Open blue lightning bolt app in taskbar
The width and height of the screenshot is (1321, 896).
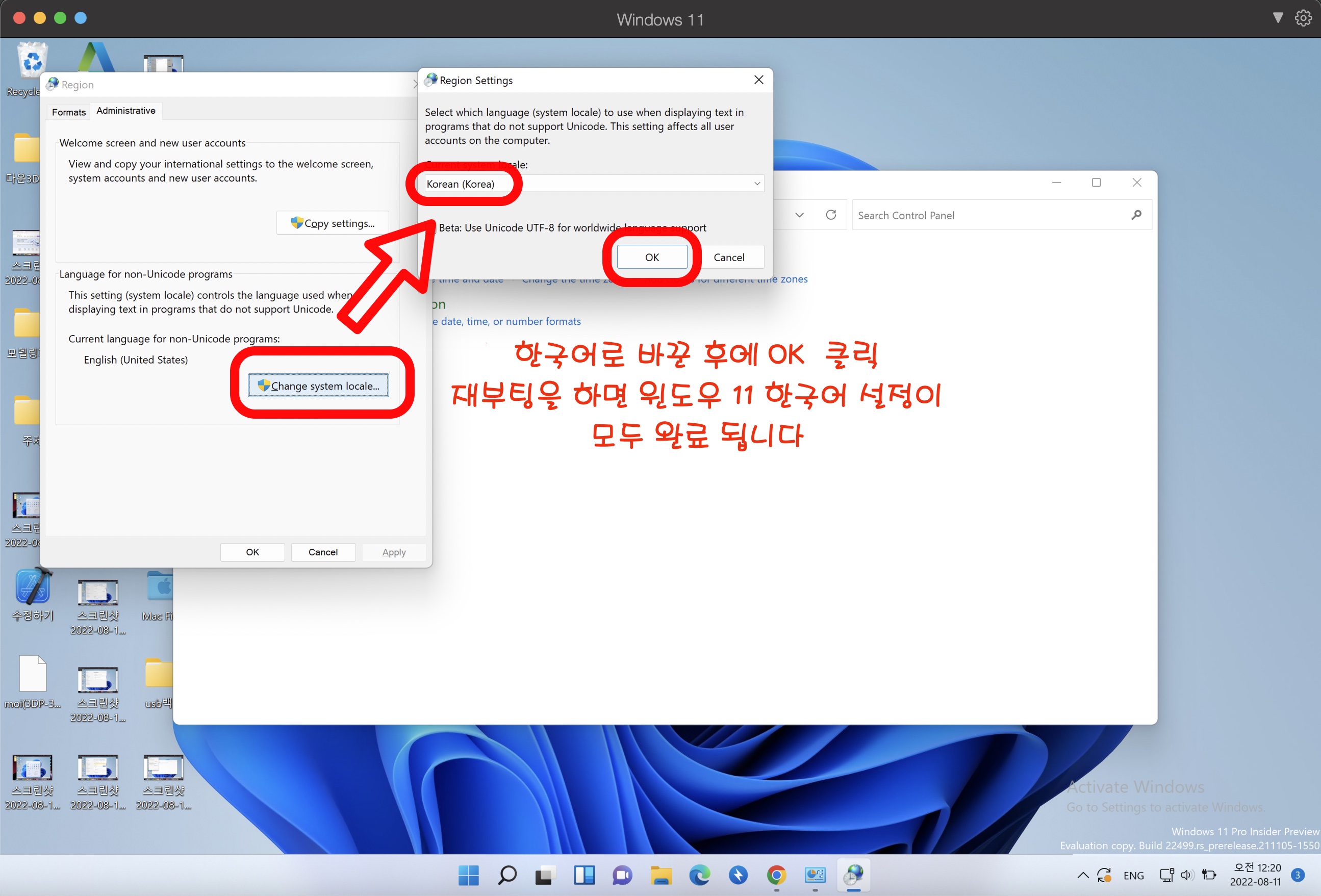point(739,875)
